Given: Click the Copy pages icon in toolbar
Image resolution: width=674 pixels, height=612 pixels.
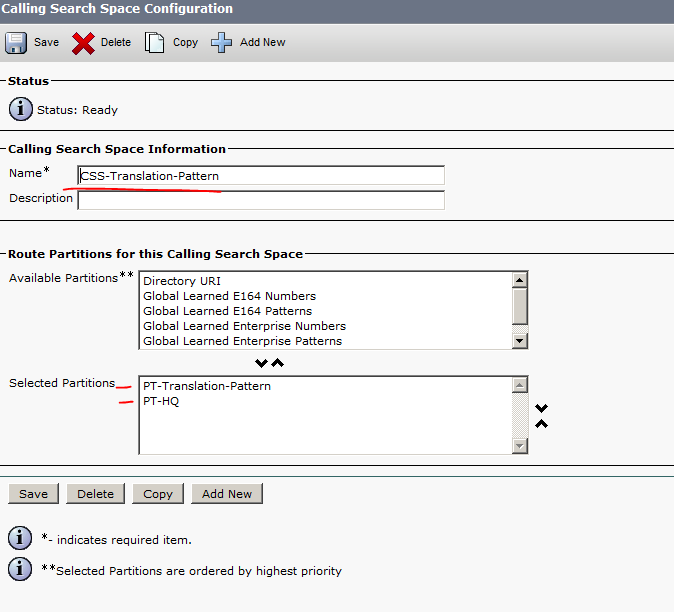Looking at the screenshot, I should coord(154,43).
